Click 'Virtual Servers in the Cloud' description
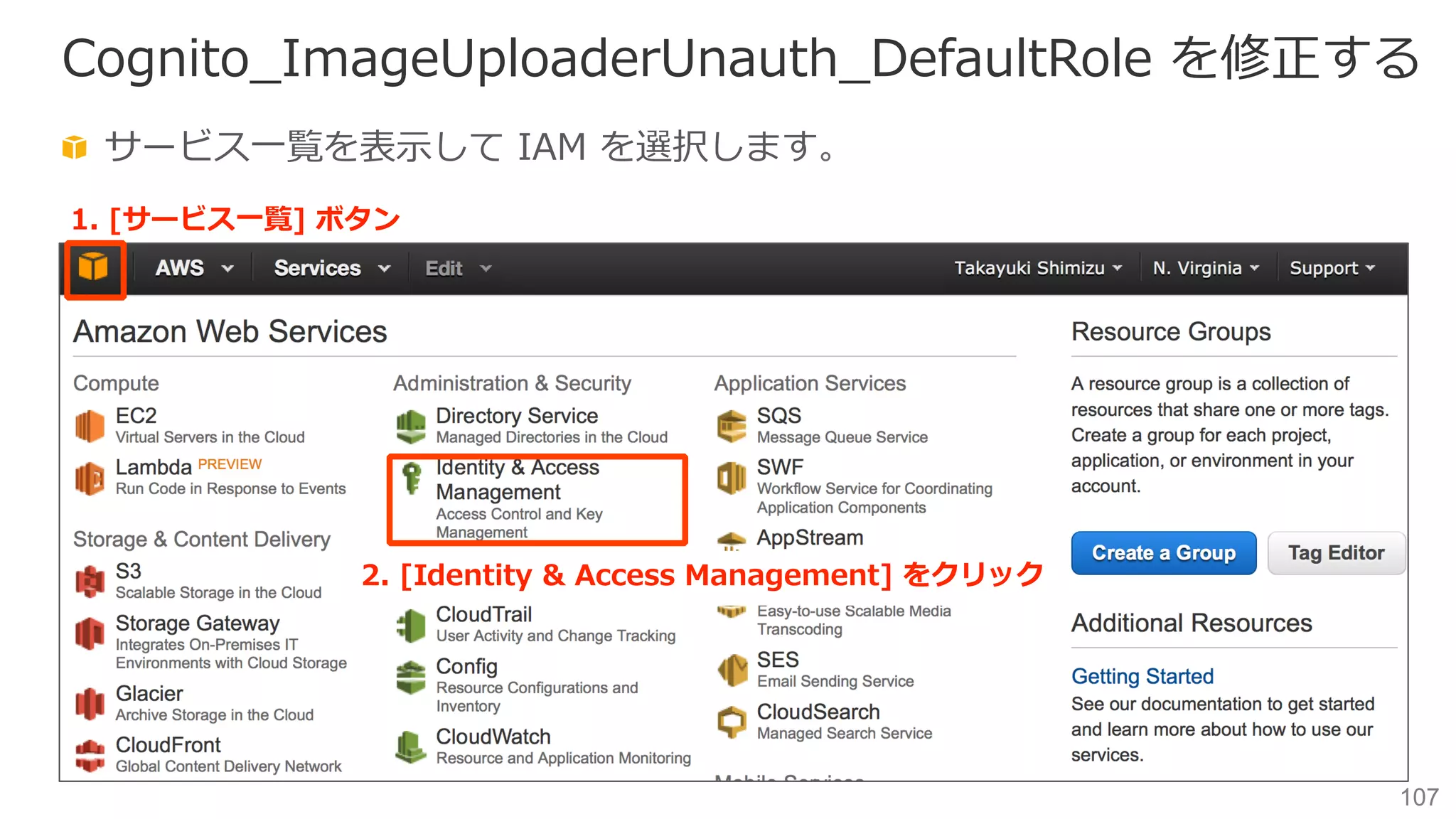 210,437
